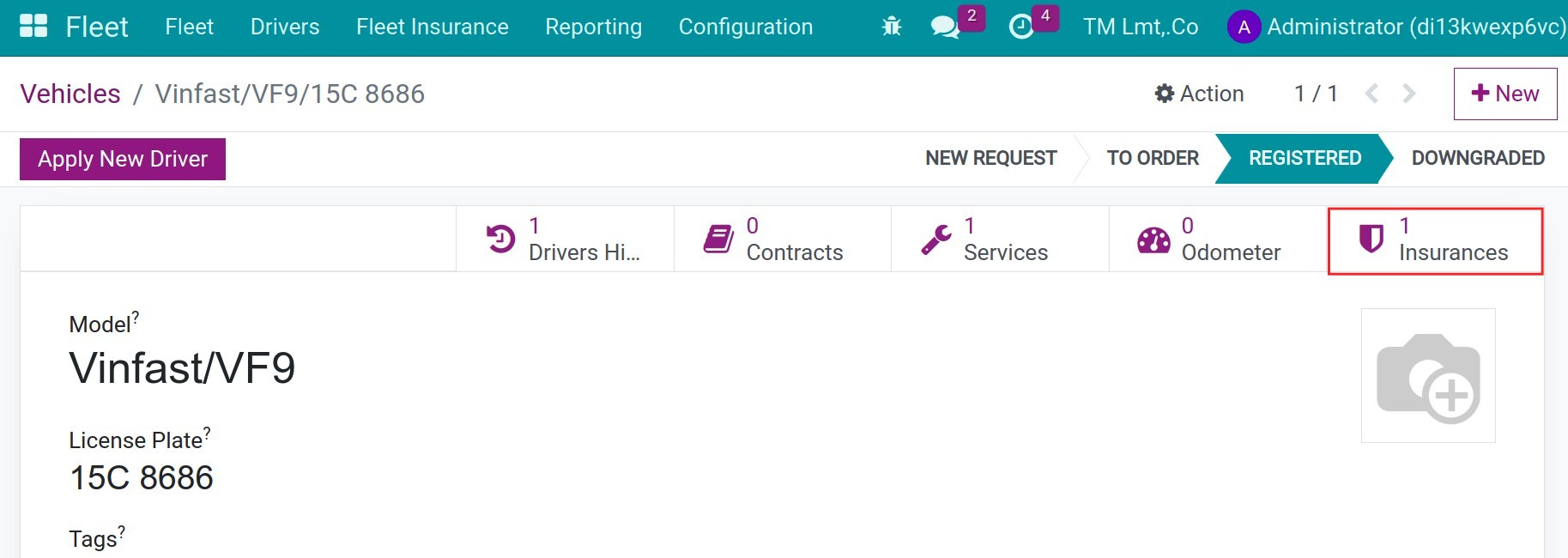Click the Apply New Driver button
Viewport: 1568px width, 558px height.
tap(123, 159)
